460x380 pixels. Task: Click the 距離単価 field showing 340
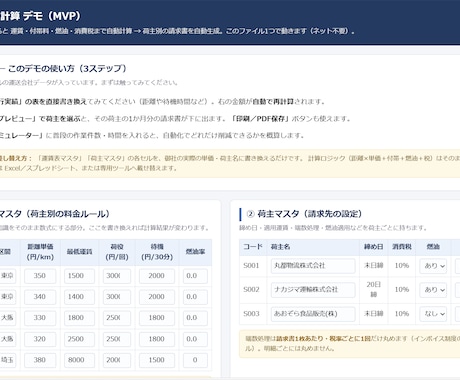tap(40, 297)
